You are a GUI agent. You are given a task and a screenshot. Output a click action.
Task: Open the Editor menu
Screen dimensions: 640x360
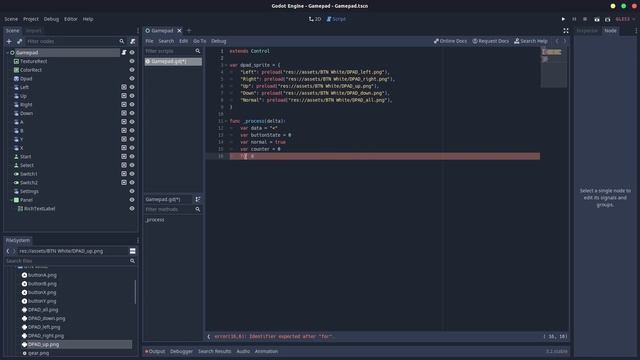point(71,19)
